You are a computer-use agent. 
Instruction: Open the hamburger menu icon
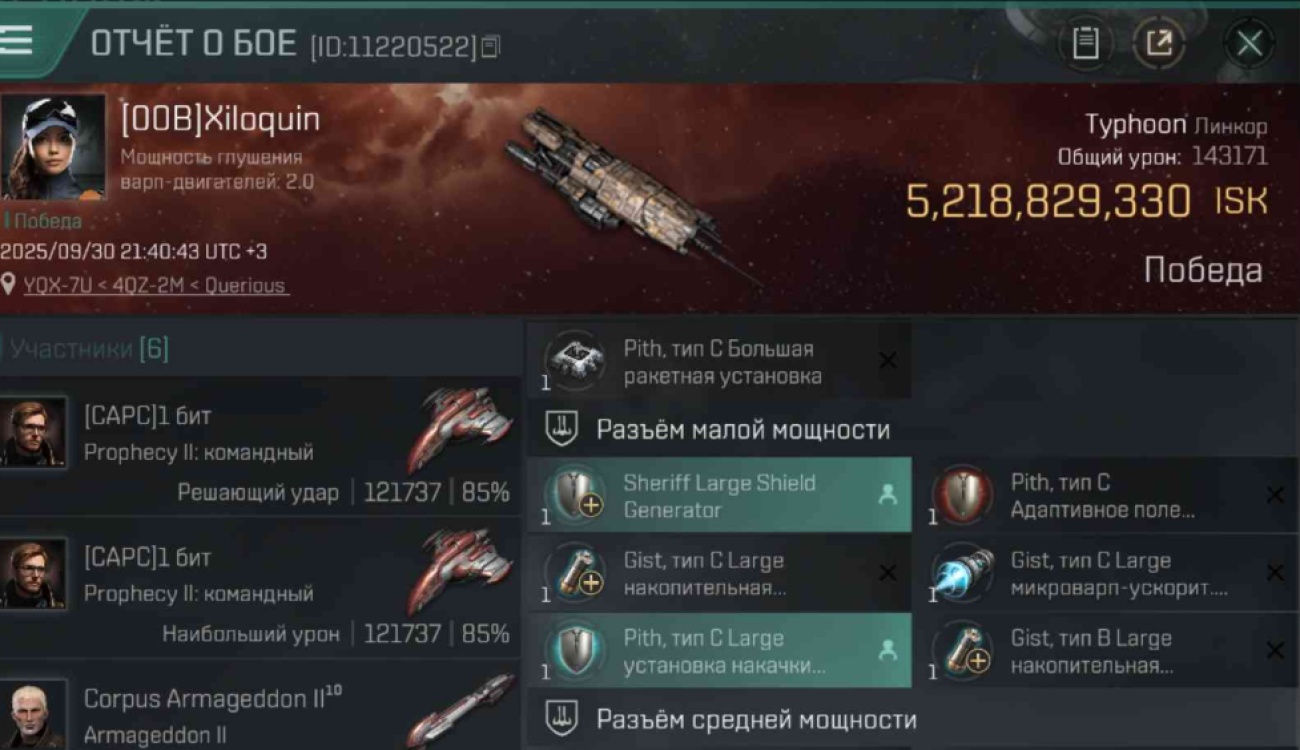17,41
